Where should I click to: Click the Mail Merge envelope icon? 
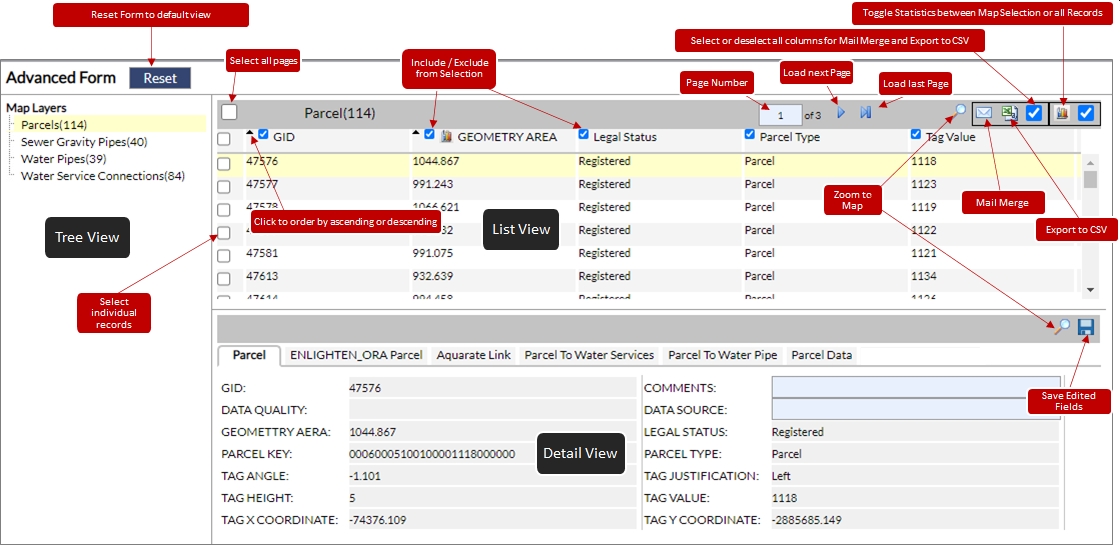coord(984,113)
